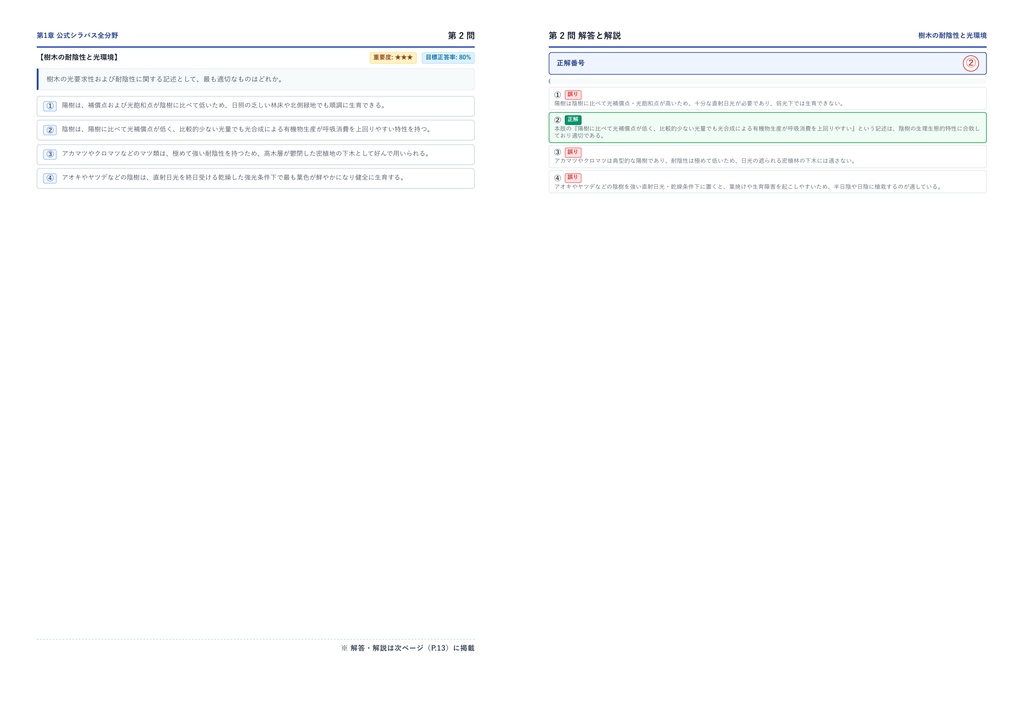Select answer option ④ circled number icon
This screenshot has width=1024, height=724.
point(50,178)
